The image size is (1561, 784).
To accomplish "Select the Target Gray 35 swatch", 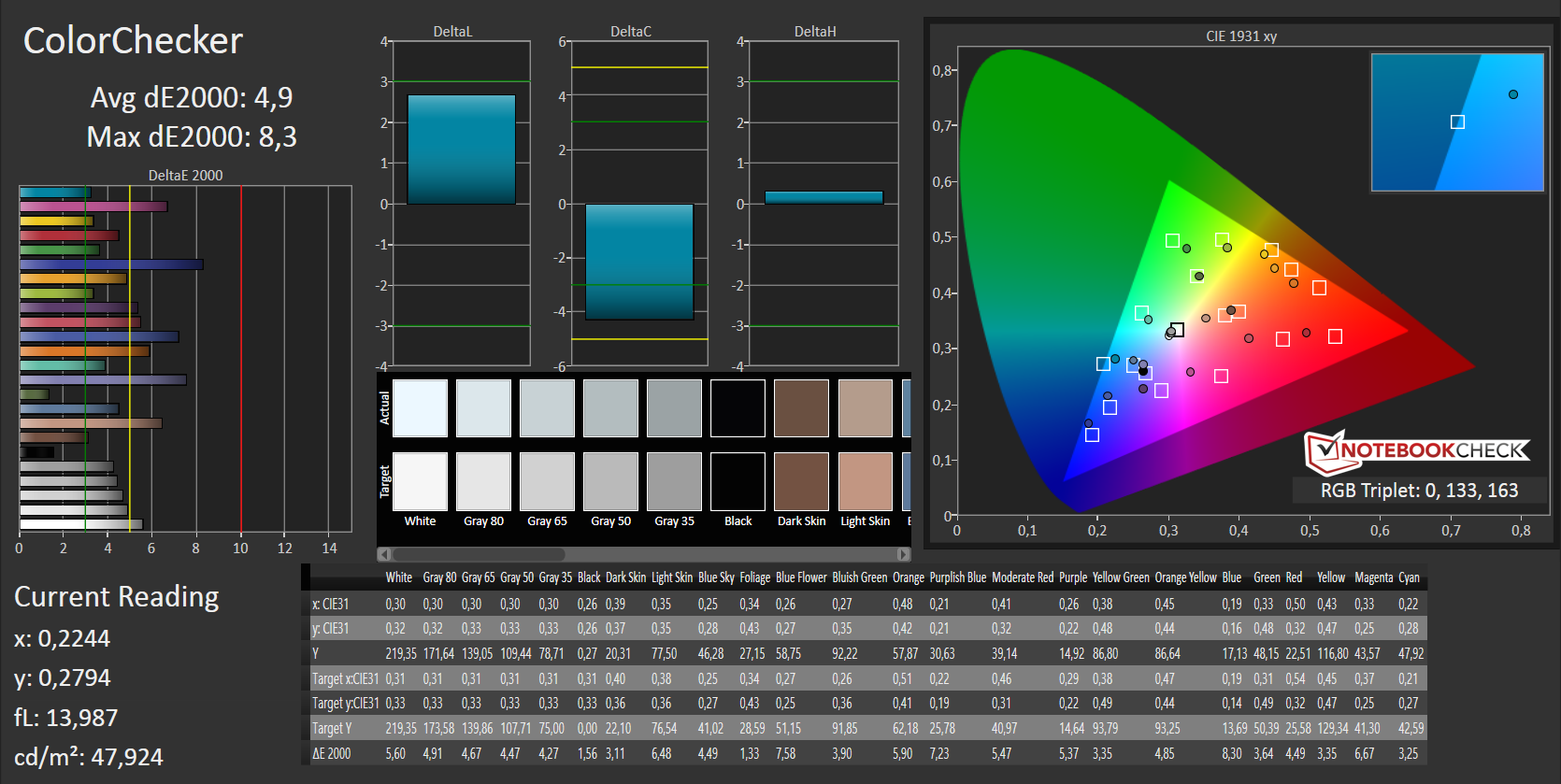I will coord(674,481).
